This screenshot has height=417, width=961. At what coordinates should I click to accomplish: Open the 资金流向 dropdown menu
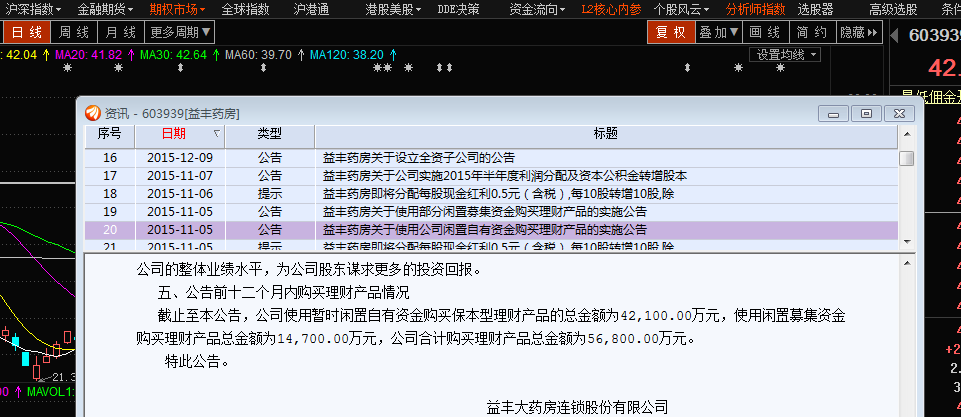point(537,9)
